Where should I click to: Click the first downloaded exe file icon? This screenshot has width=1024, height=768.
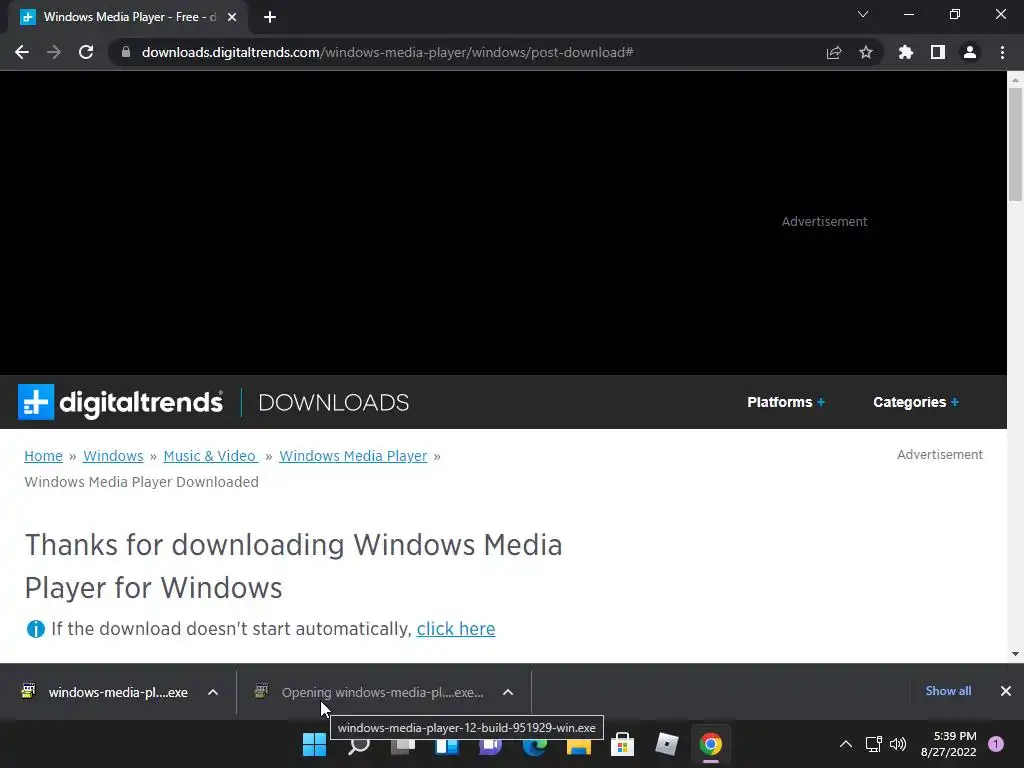28,691
